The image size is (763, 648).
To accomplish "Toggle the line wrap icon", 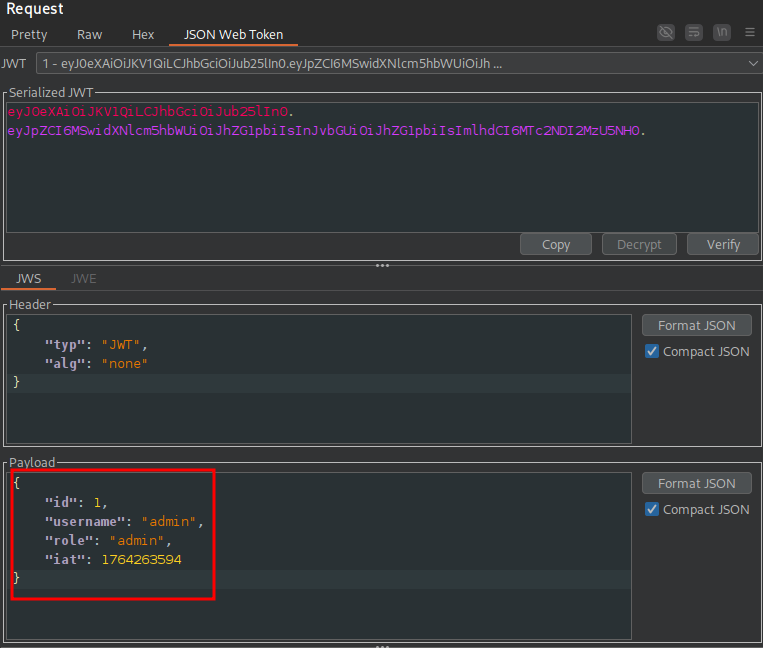I will [694, 33].
